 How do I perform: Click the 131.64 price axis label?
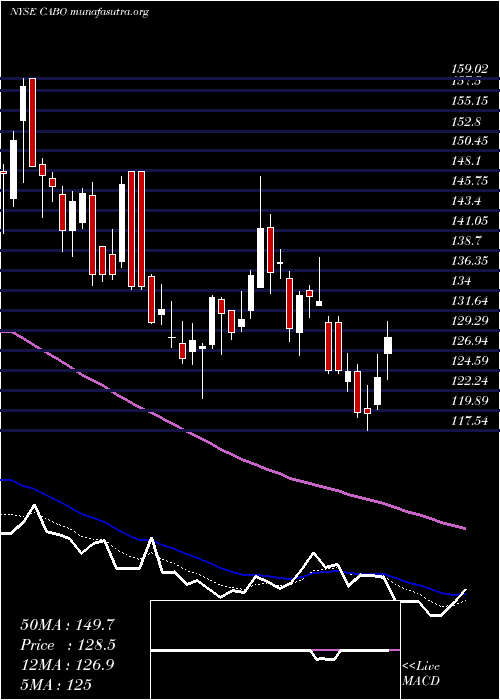(469, 301)
